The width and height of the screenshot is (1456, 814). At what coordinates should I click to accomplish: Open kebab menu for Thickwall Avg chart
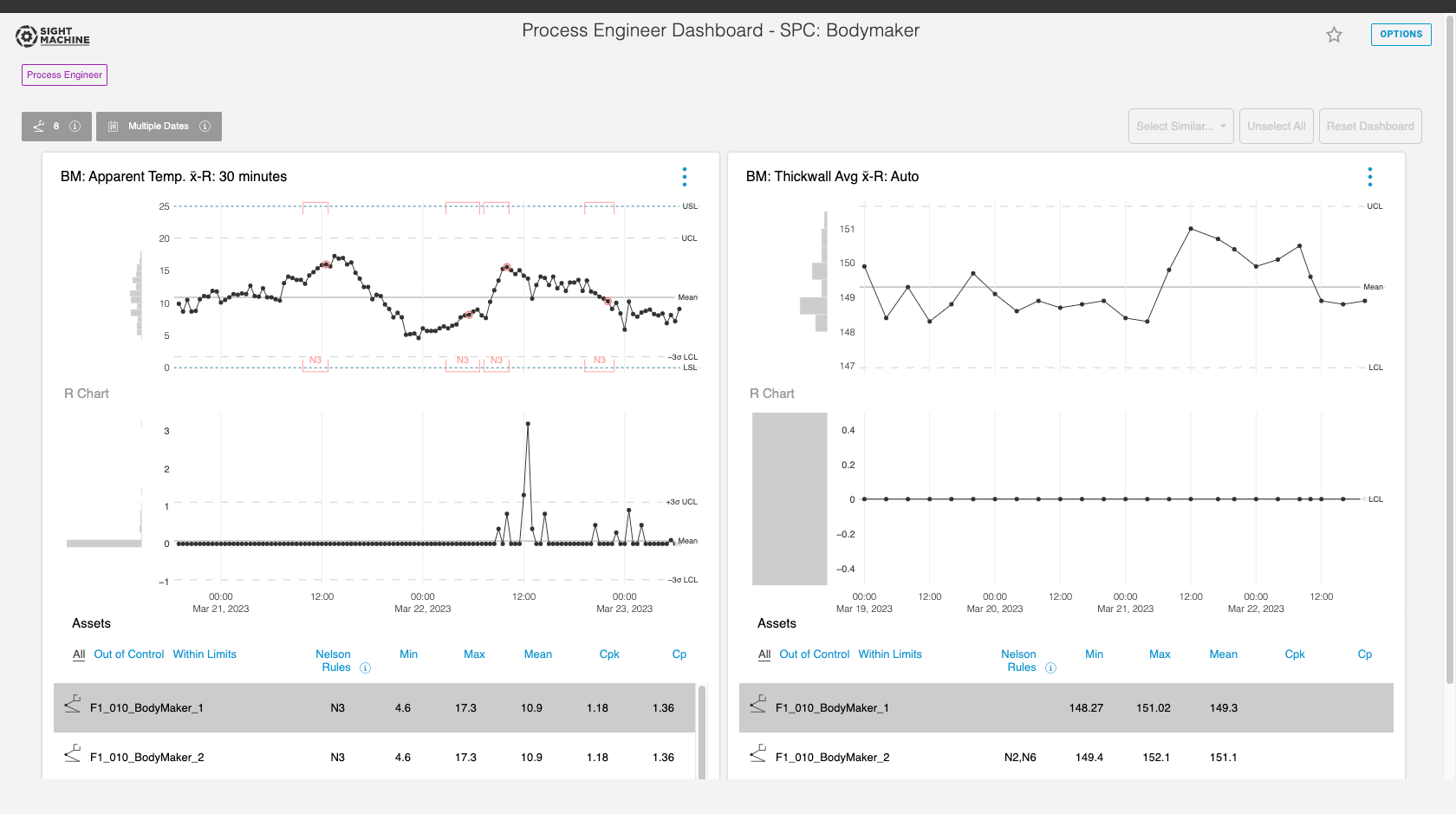(x=1370, y=177)
